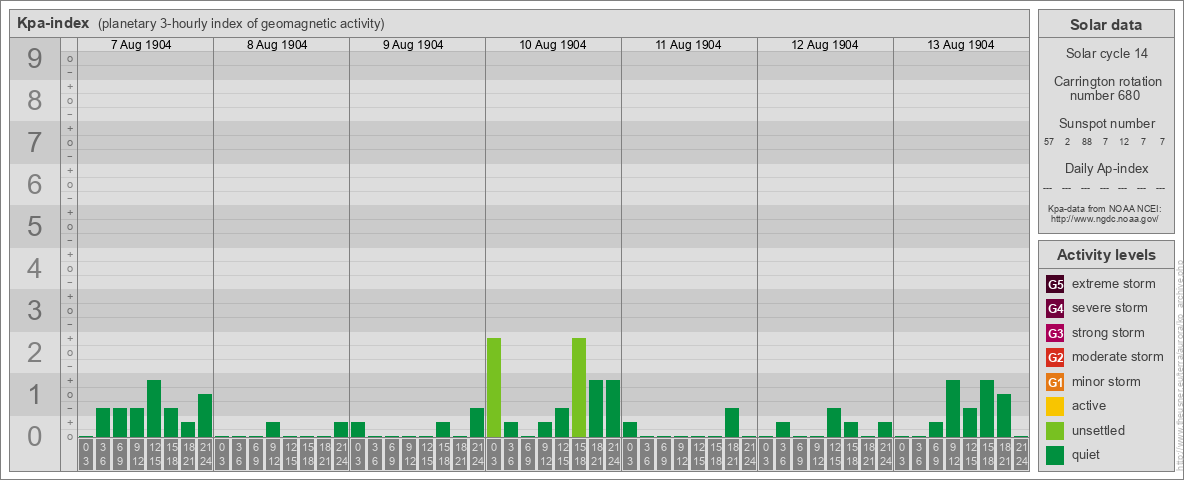
Task: Click the large 5 on the Kp axis
Action: pos(35,226)
